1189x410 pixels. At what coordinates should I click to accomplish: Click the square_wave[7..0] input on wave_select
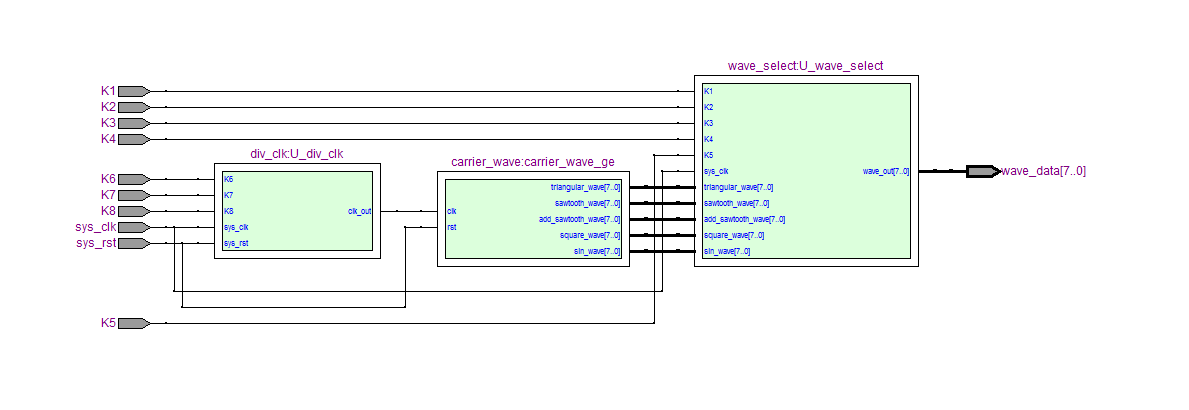pyautogui.click(x=733, y=235)
